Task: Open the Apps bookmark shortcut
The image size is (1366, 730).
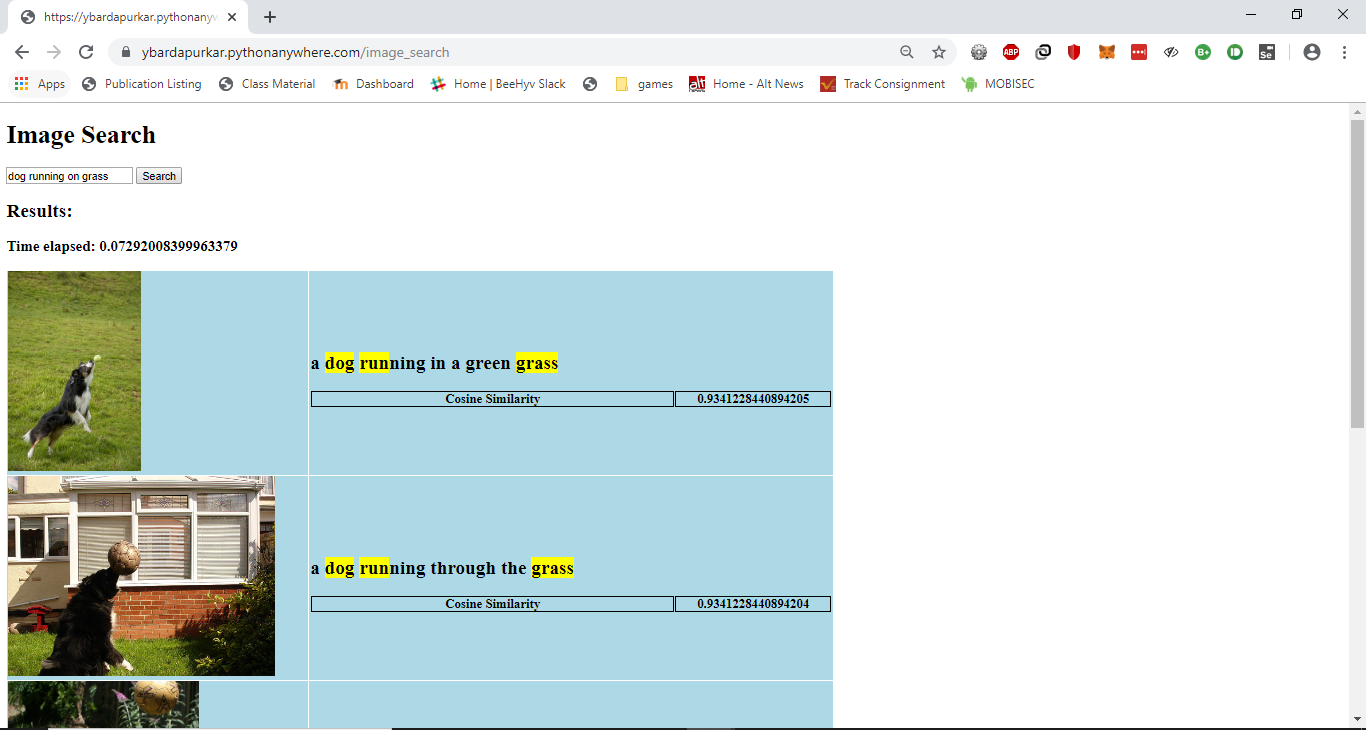Action: pyautogui.click(x=40, y=84)
